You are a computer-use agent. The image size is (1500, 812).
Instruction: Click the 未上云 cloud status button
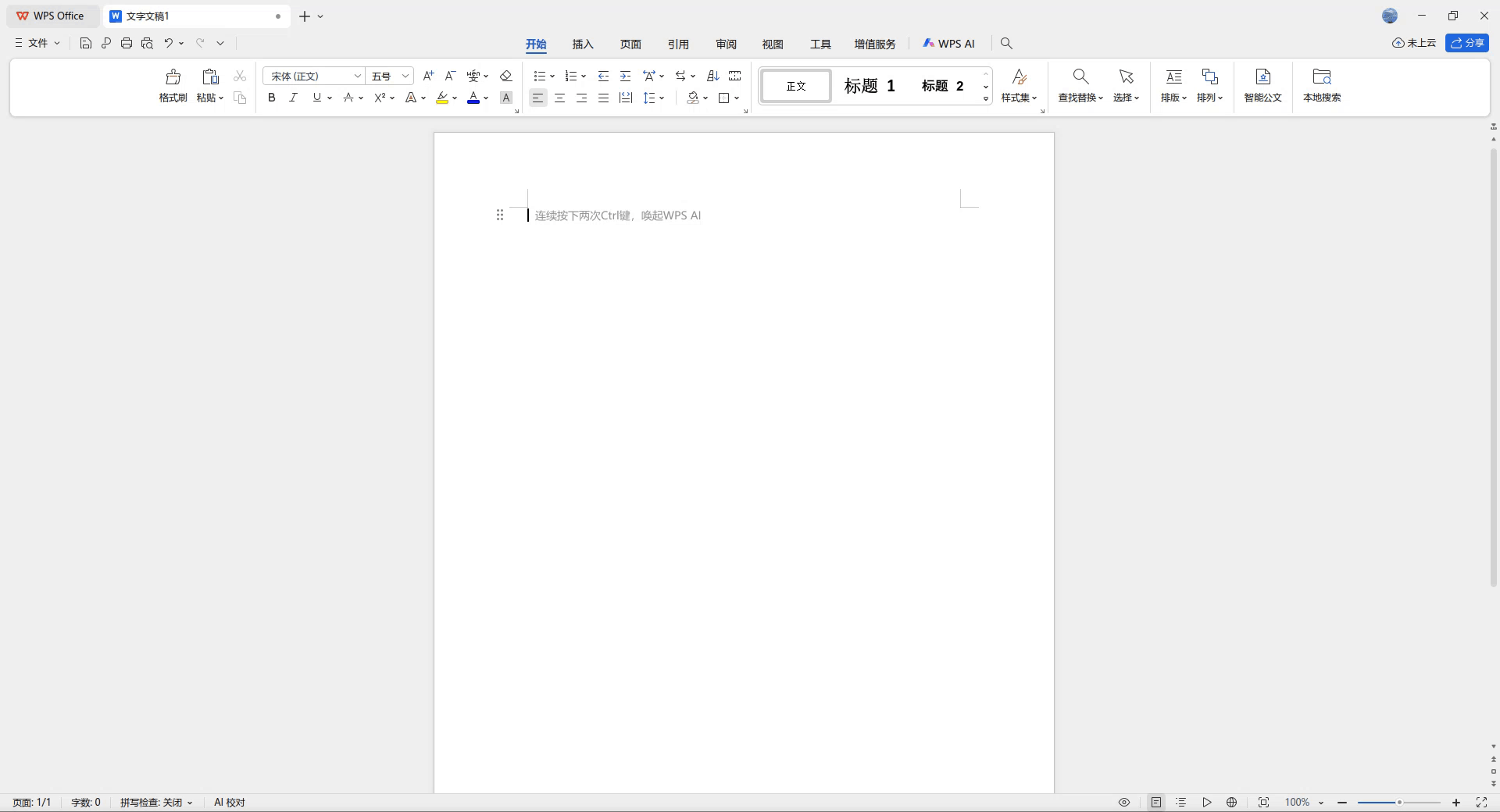[x=1414, y=43]
